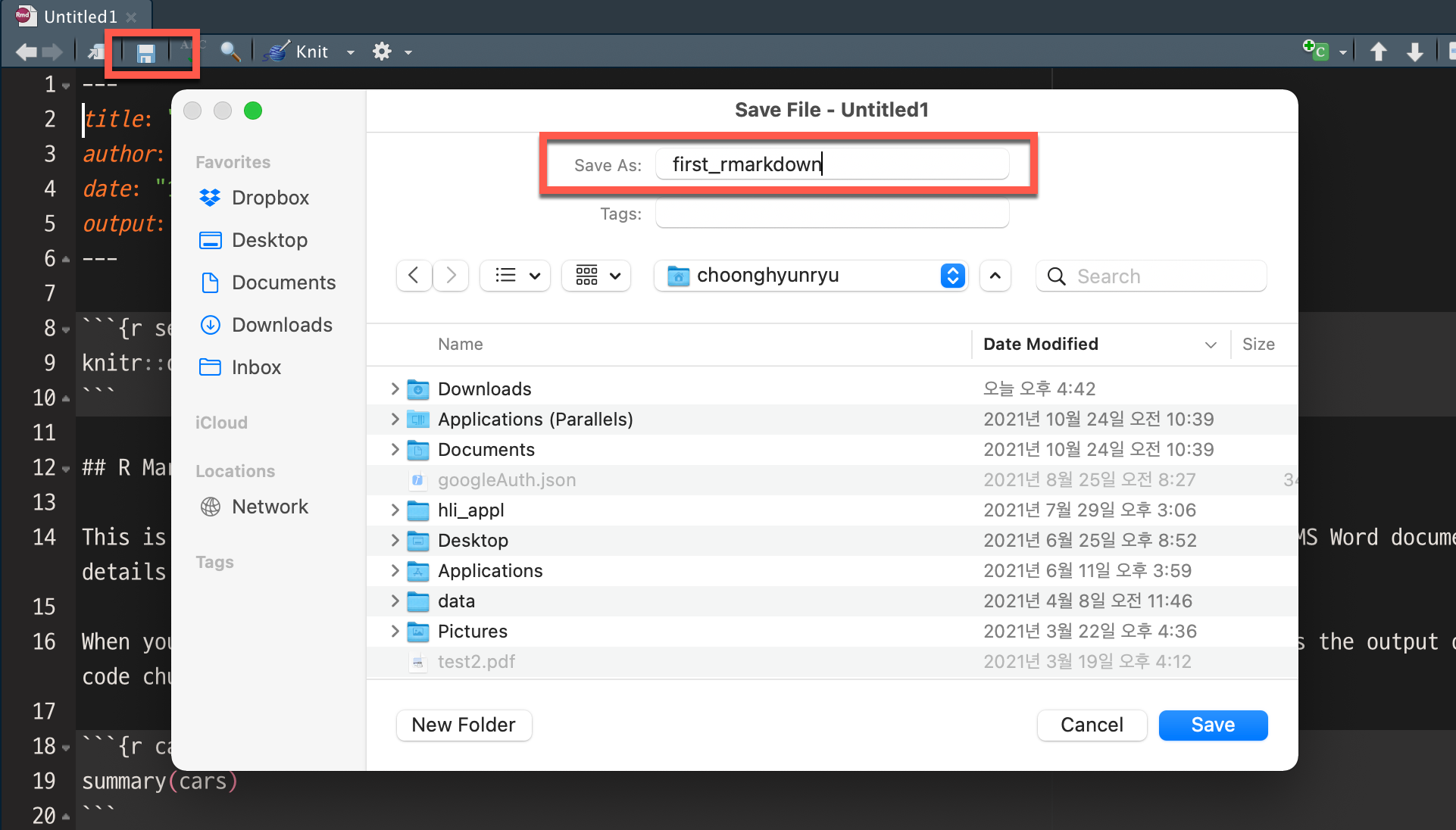Open Downloads in Favorites sidebar

pyautogui.click(x=265, y=325)
